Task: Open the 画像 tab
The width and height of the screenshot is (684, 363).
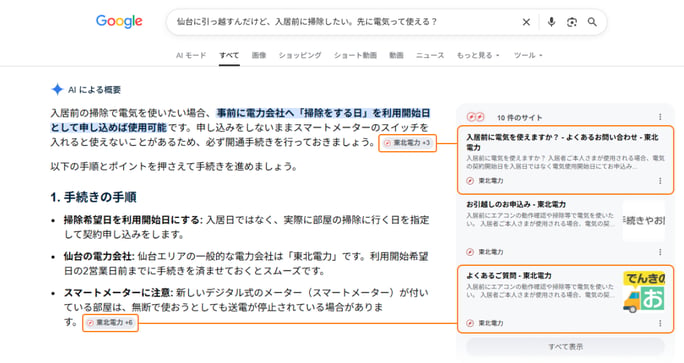Action: (x=259, y=55)
